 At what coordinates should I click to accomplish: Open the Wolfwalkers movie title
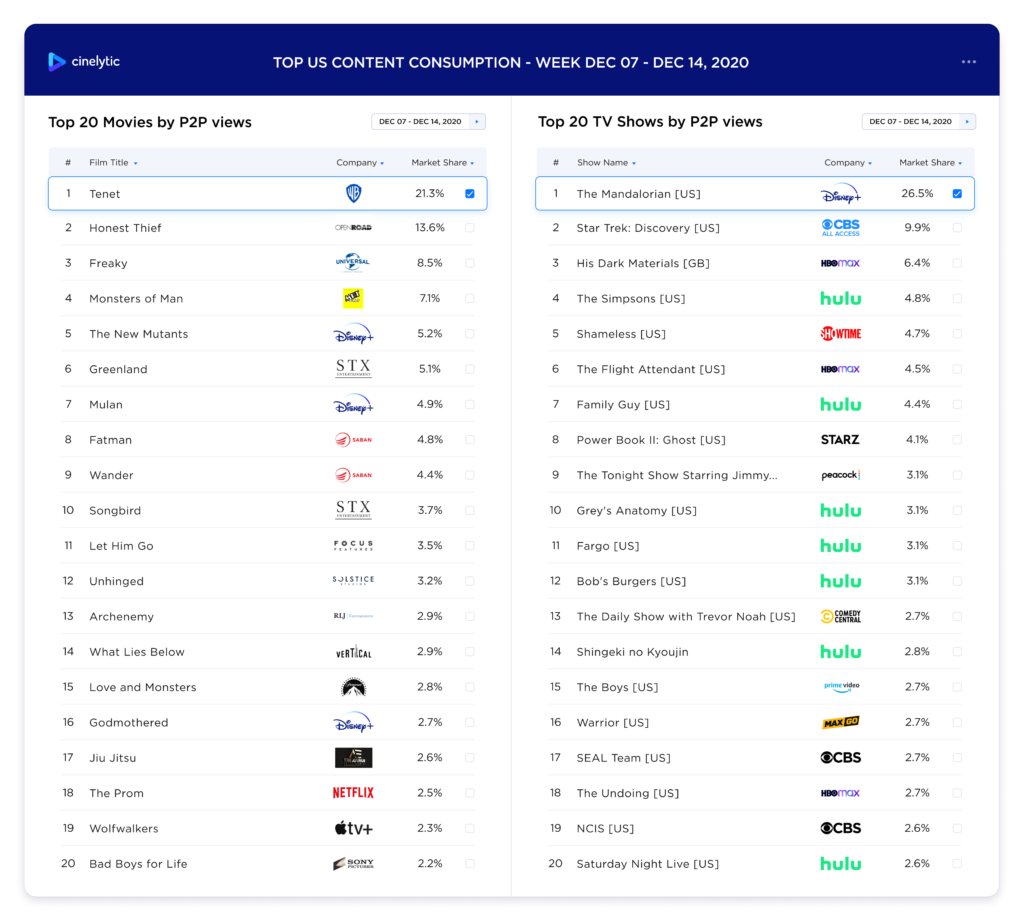click(123, 828)
